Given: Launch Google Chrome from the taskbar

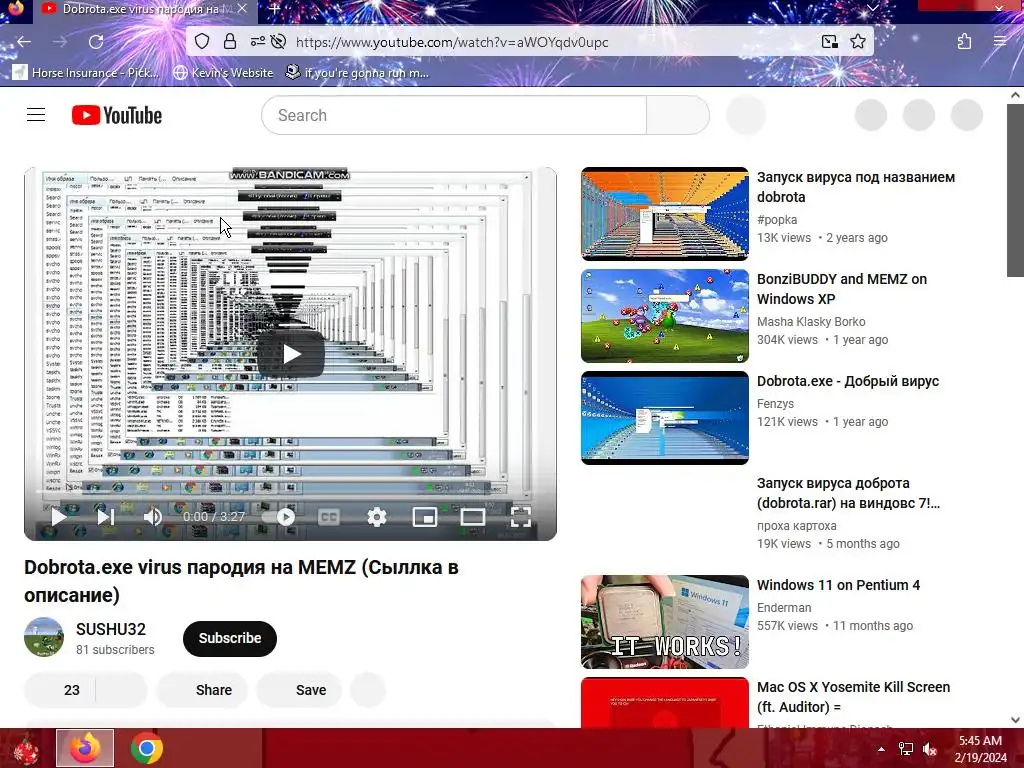Looking at the screenshot, I should click(x=146, y=748).
